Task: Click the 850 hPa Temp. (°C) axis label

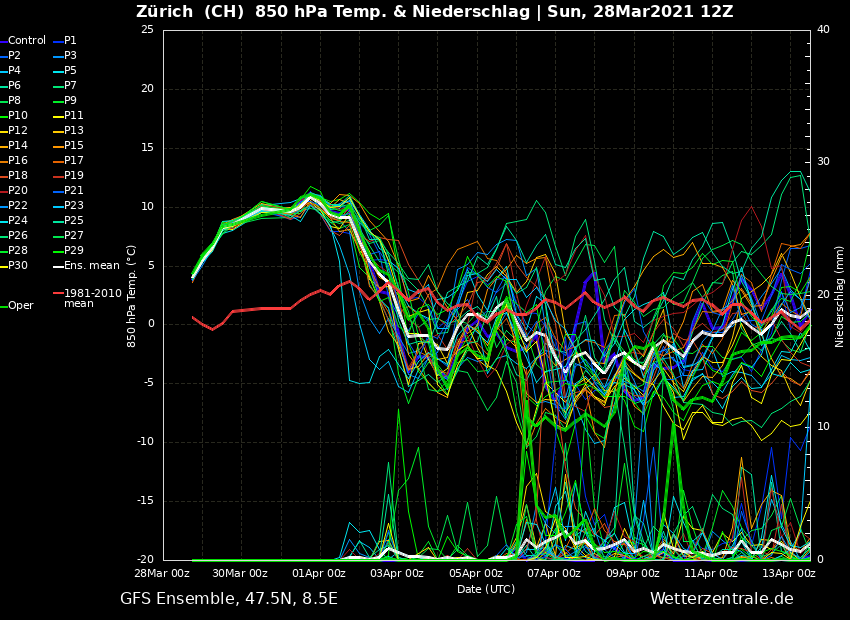Action: tap(131, 296)
